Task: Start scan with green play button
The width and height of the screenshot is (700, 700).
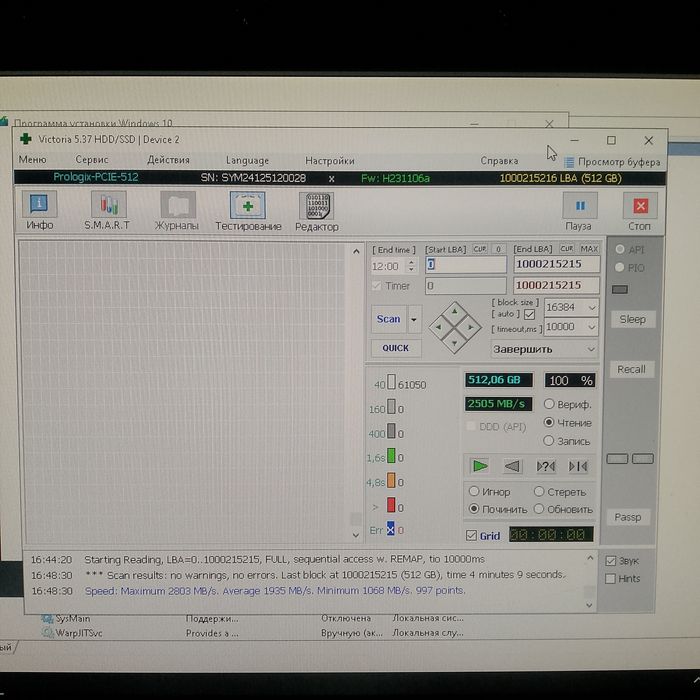Action: [x=480, y=466]
